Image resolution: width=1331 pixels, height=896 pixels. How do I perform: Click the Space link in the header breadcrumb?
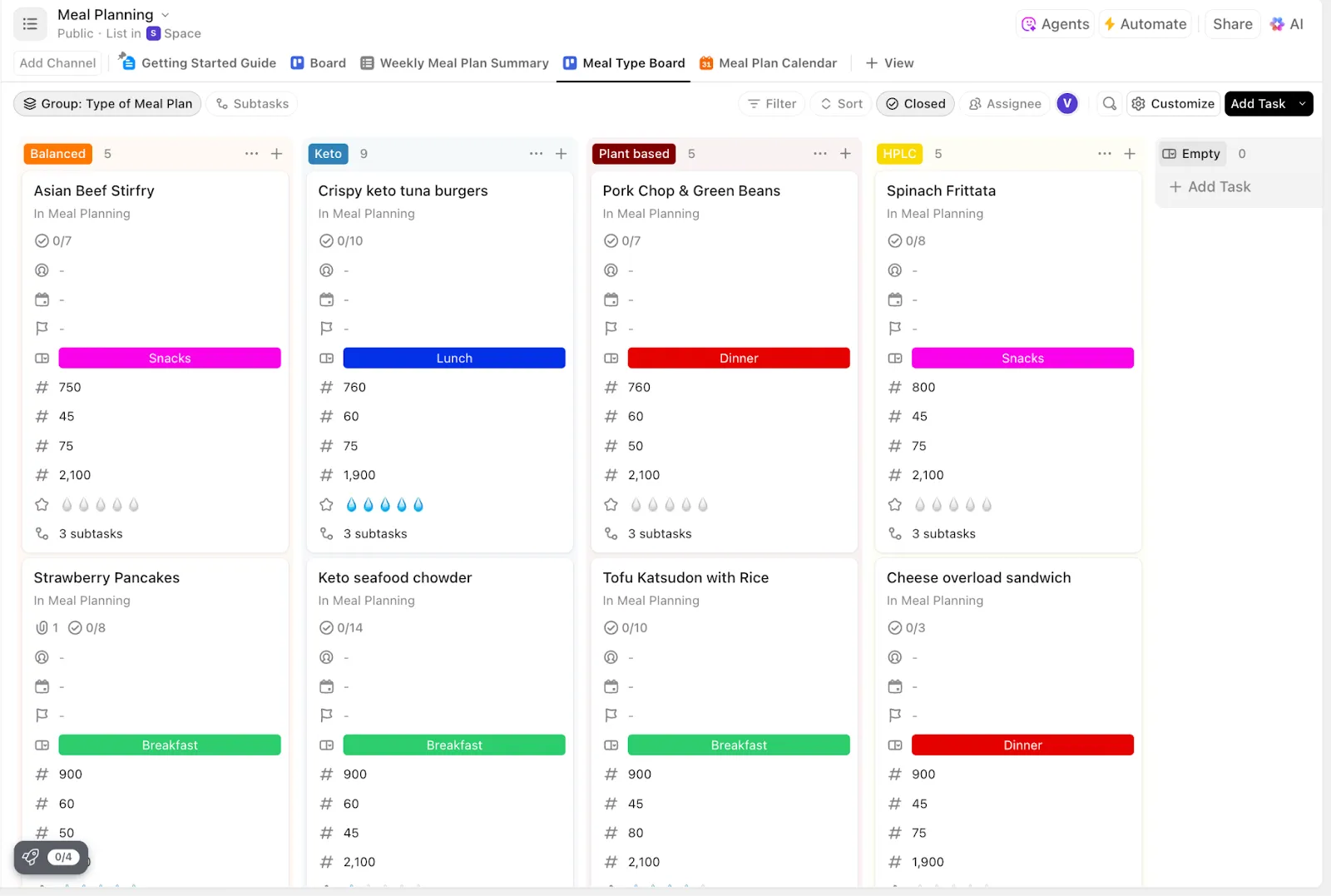click(174, 33)
